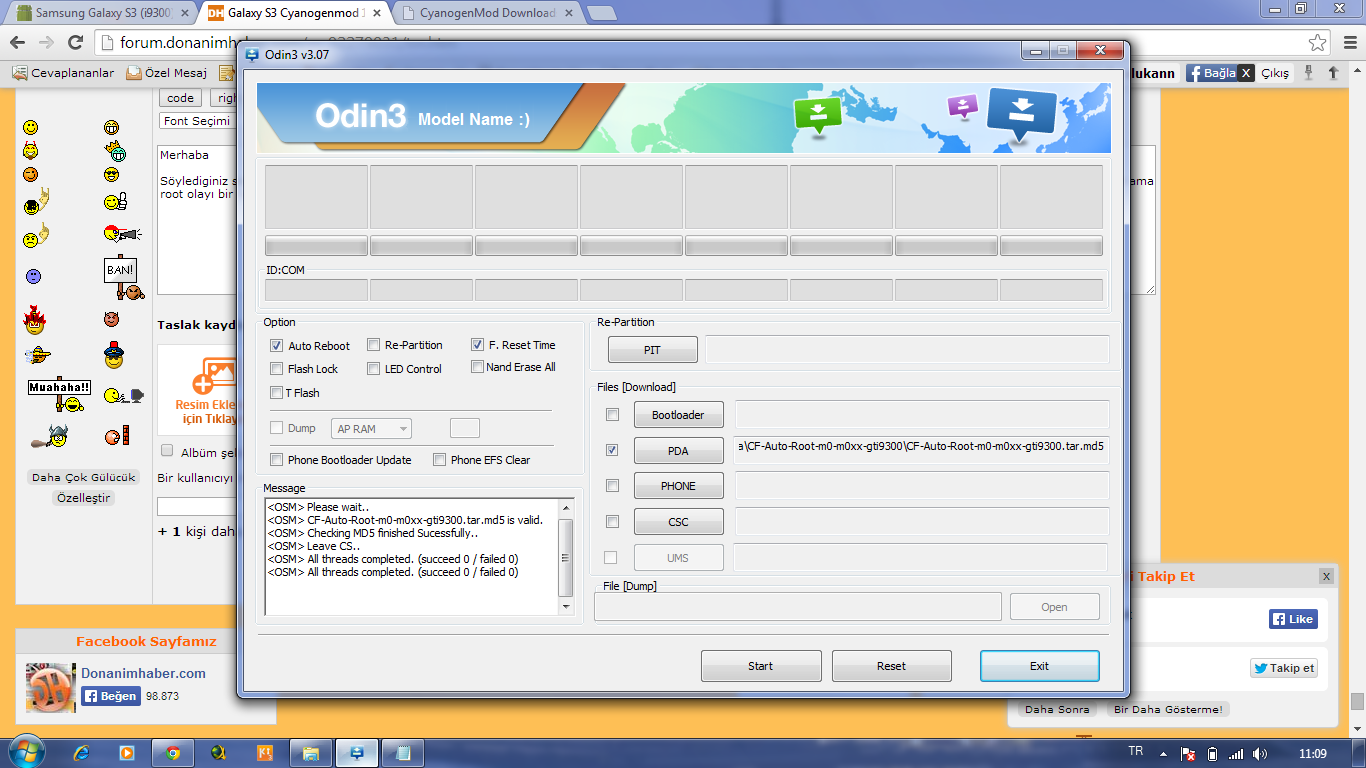Open Internet Explorer from taskbar
This screenshot has width=1366, height=768.
(81, 753)
